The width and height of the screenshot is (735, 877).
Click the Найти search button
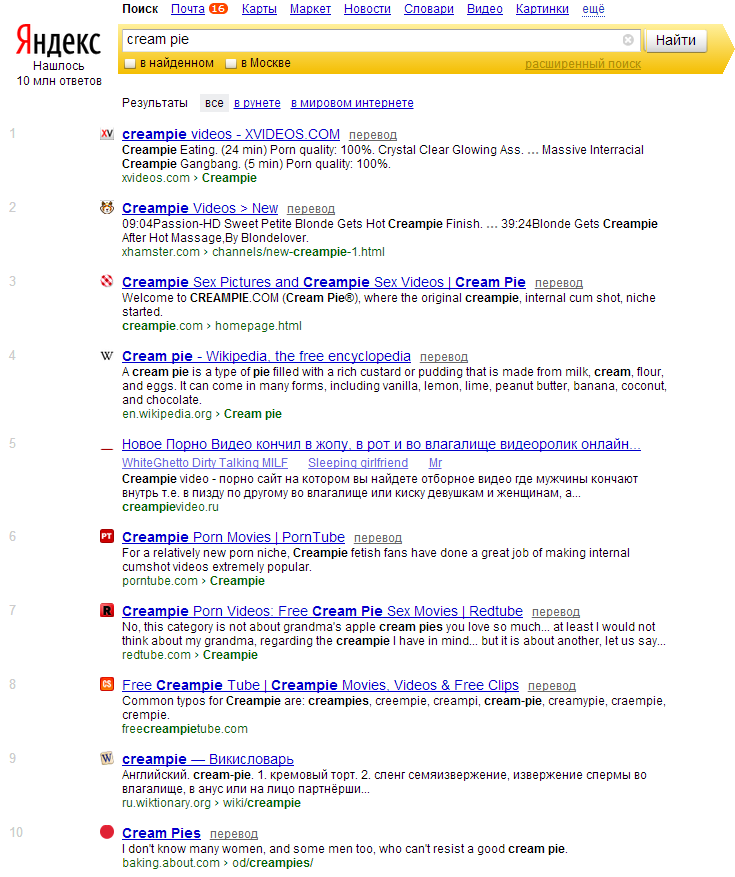pyautogui.click(x=676, y=40)
